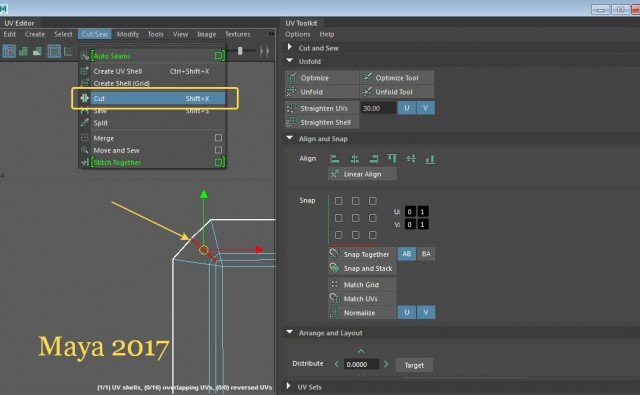Click the snap V value 1 box

(422, 224)
